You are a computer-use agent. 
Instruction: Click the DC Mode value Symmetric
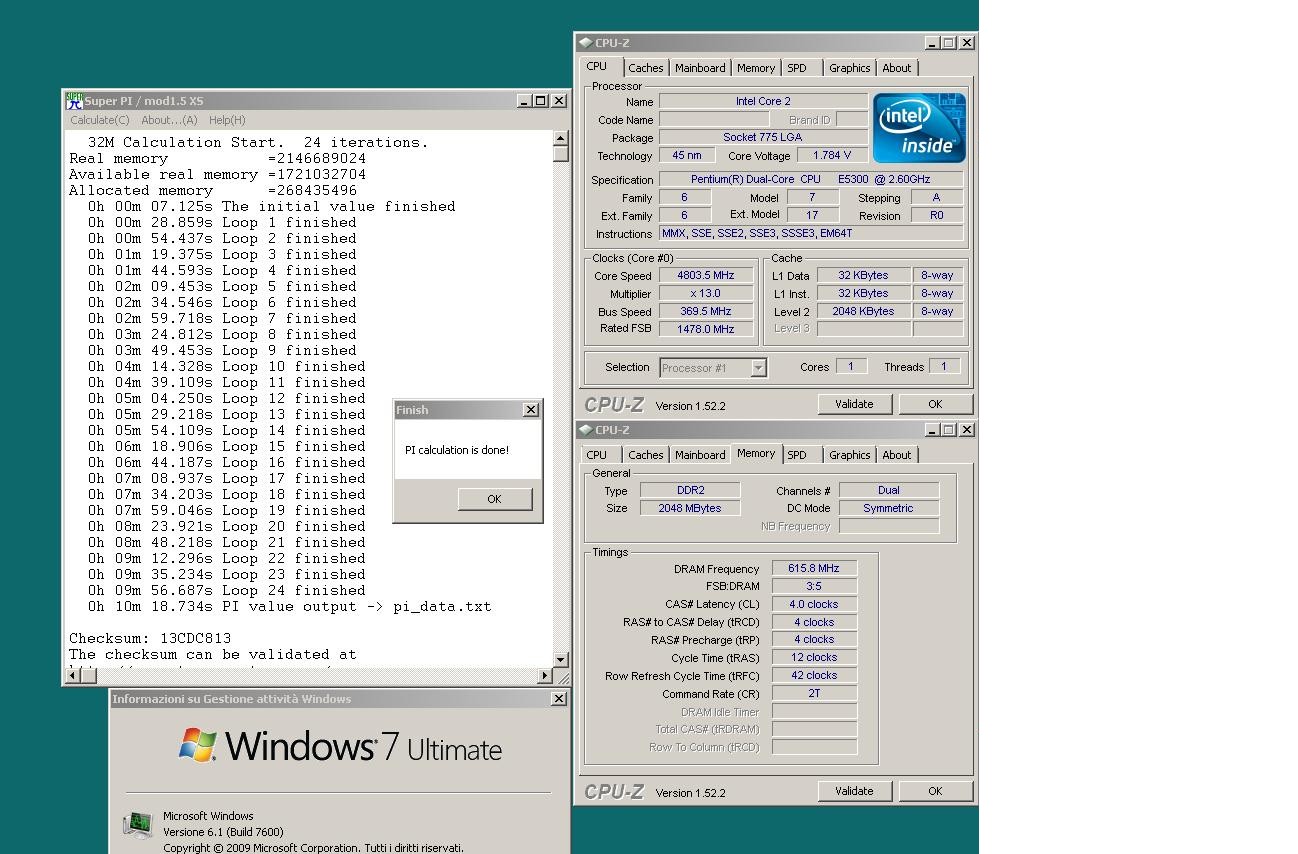889,509
